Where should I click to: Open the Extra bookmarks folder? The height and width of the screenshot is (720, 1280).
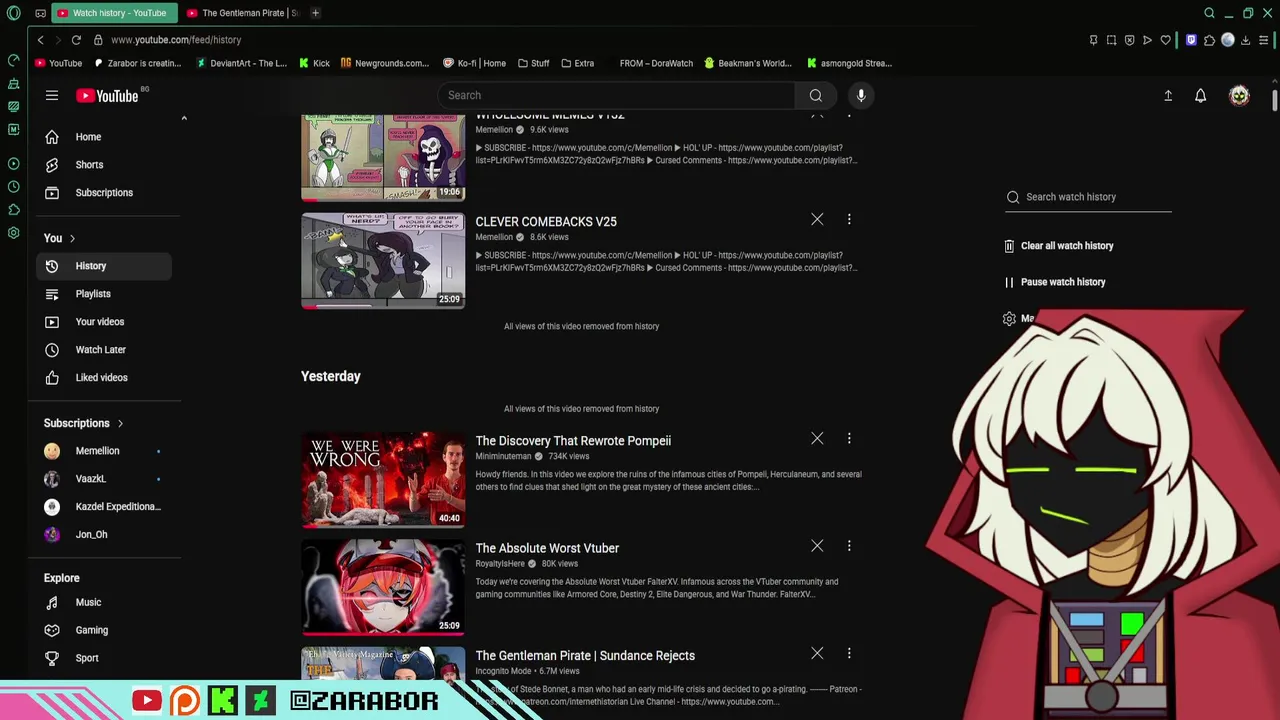tap(578, 63)
